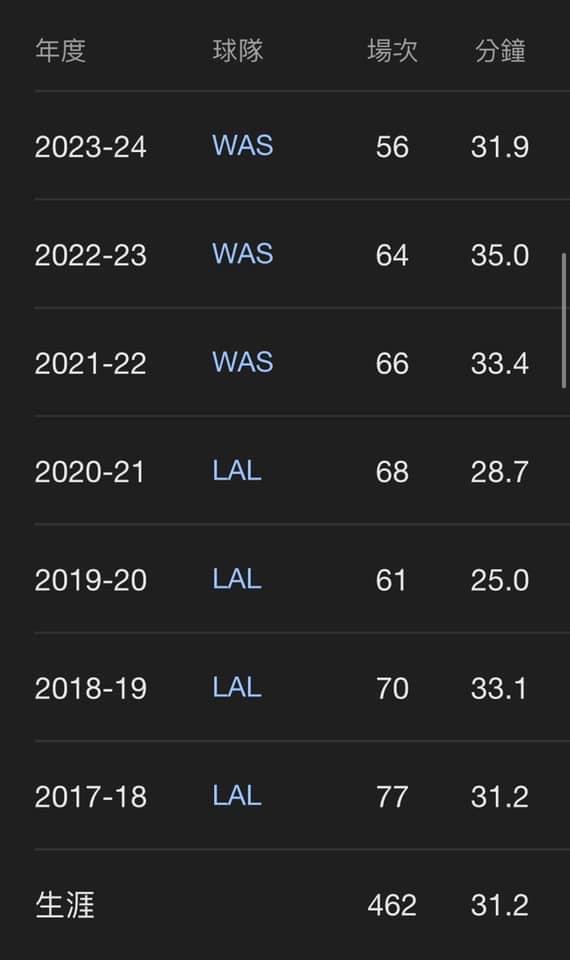Open the LAL team link for 2017-18
This screenshot has height=960, width=570.
(236, 796)
